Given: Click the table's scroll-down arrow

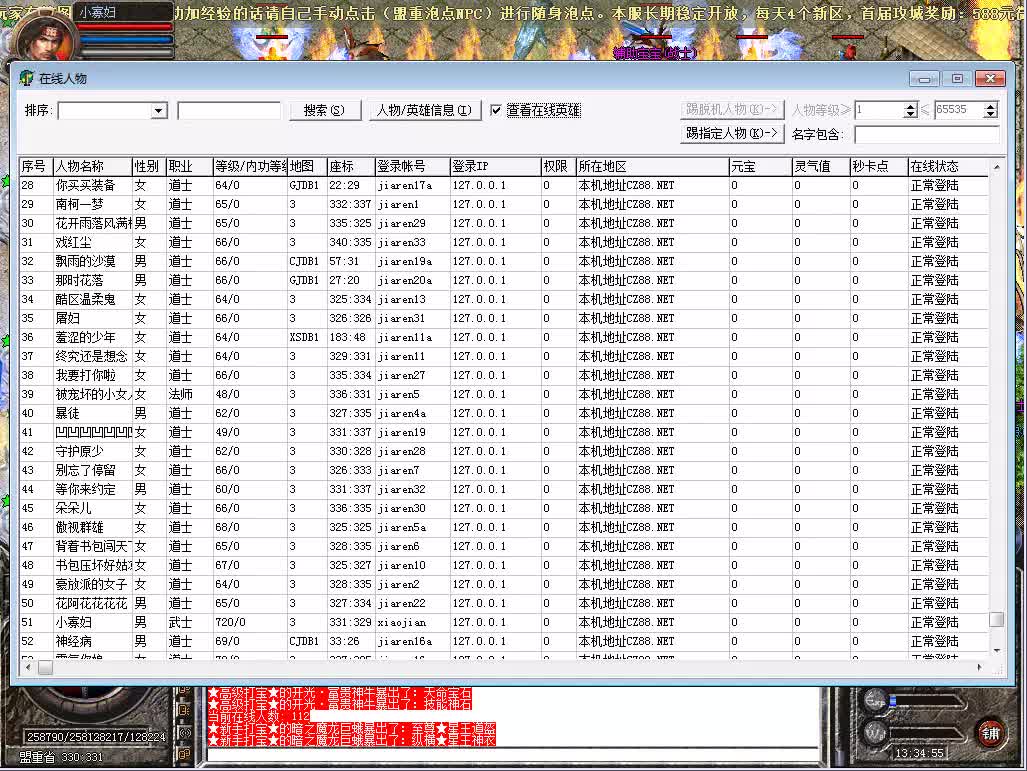Looking at the screenshot, I should (996, 649).
